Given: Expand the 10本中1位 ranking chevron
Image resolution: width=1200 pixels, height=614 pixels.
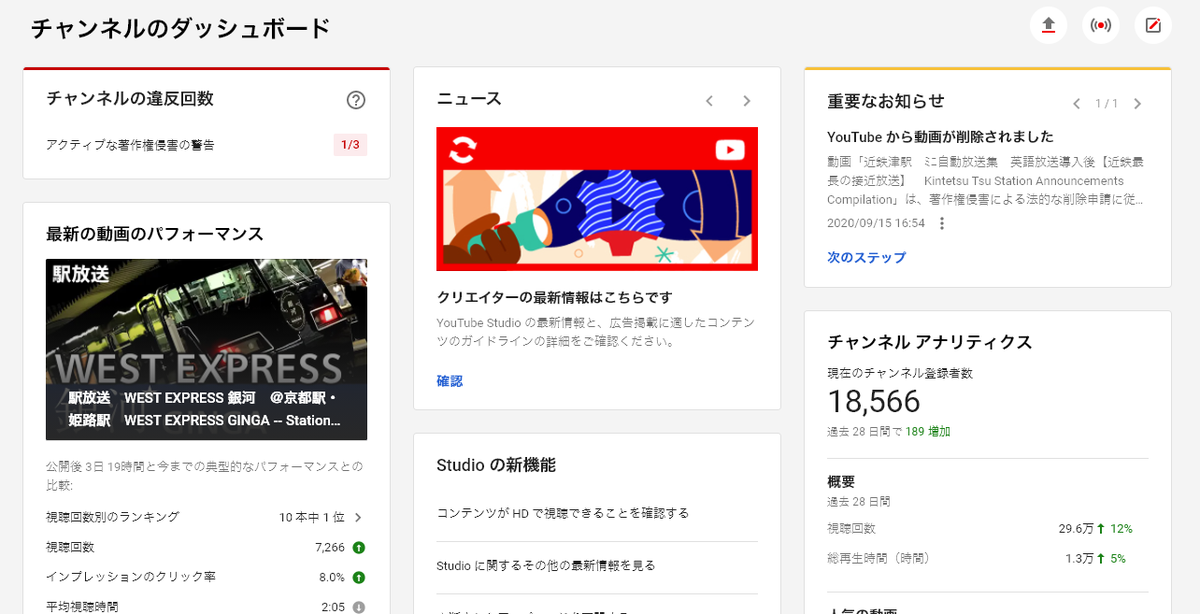Looking at the screenshot, I should coord(358,517).
